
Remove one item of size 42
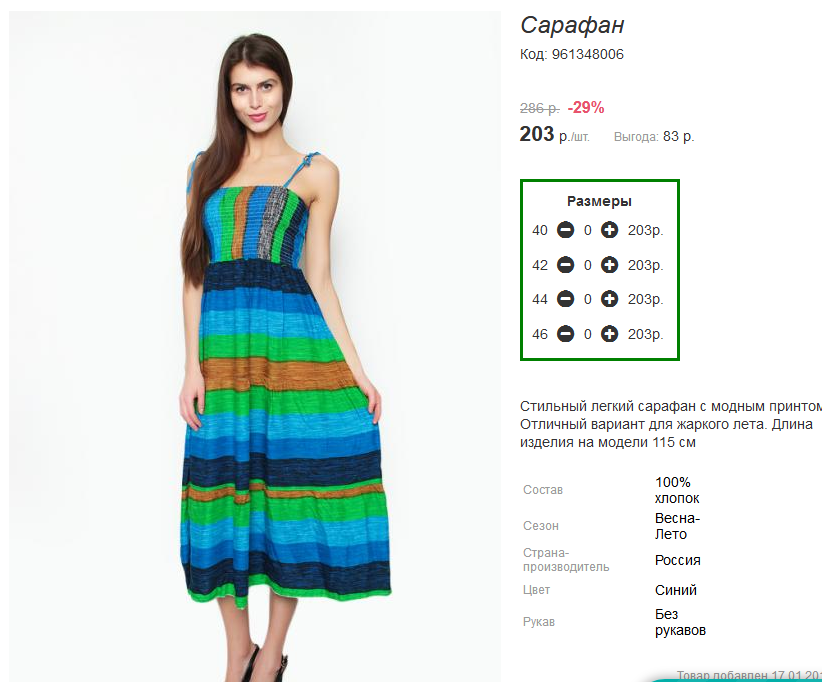(x=565, y=265)
